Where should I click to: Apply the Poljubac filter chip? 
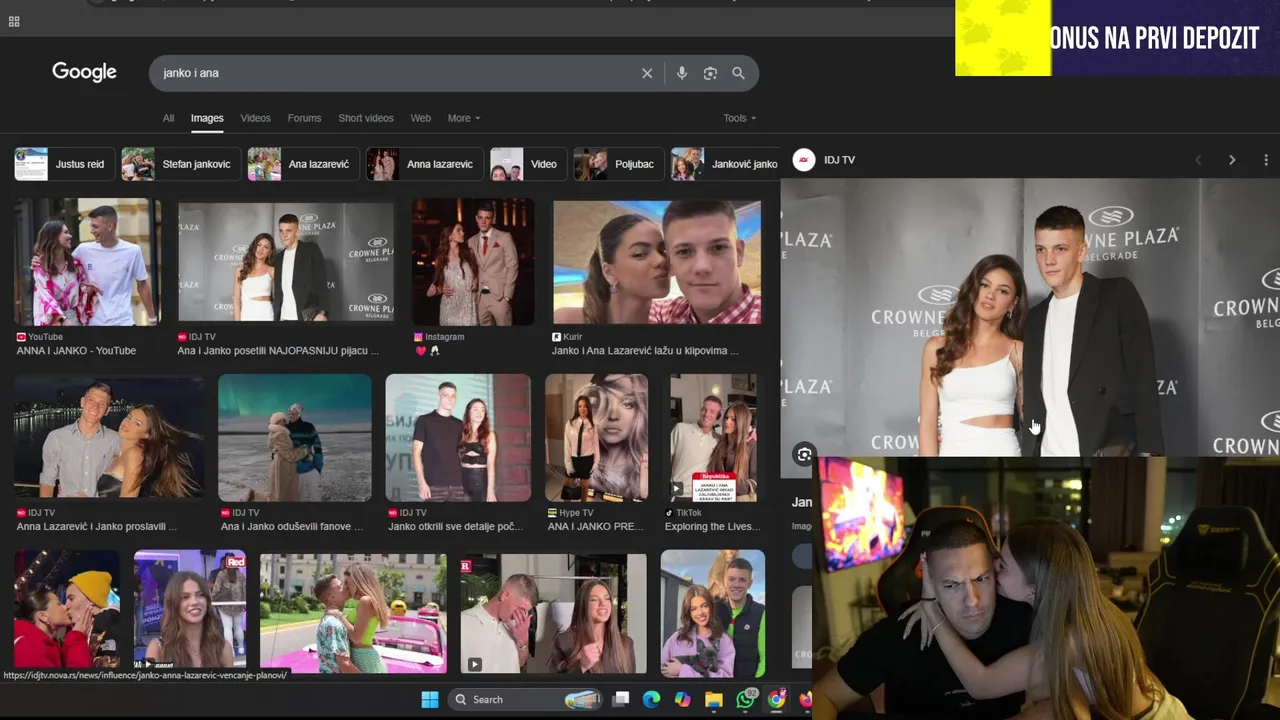617,164
